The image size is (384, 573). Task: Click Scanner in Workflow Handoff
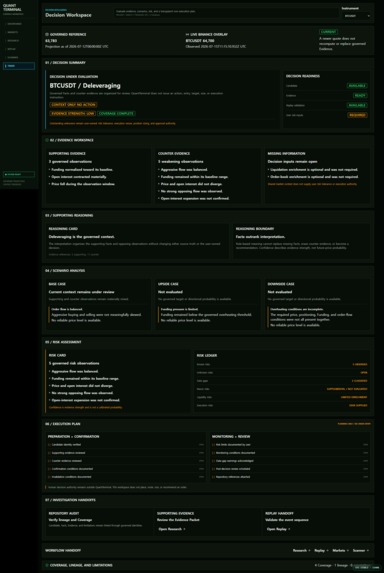click(361, 550)
